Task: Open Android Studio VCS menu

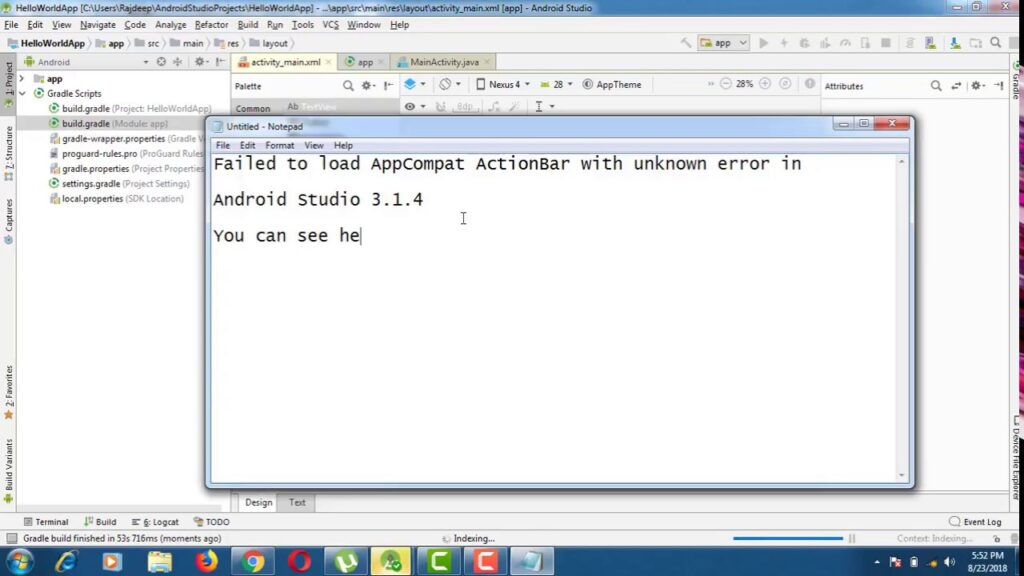Action: (330, 25)
